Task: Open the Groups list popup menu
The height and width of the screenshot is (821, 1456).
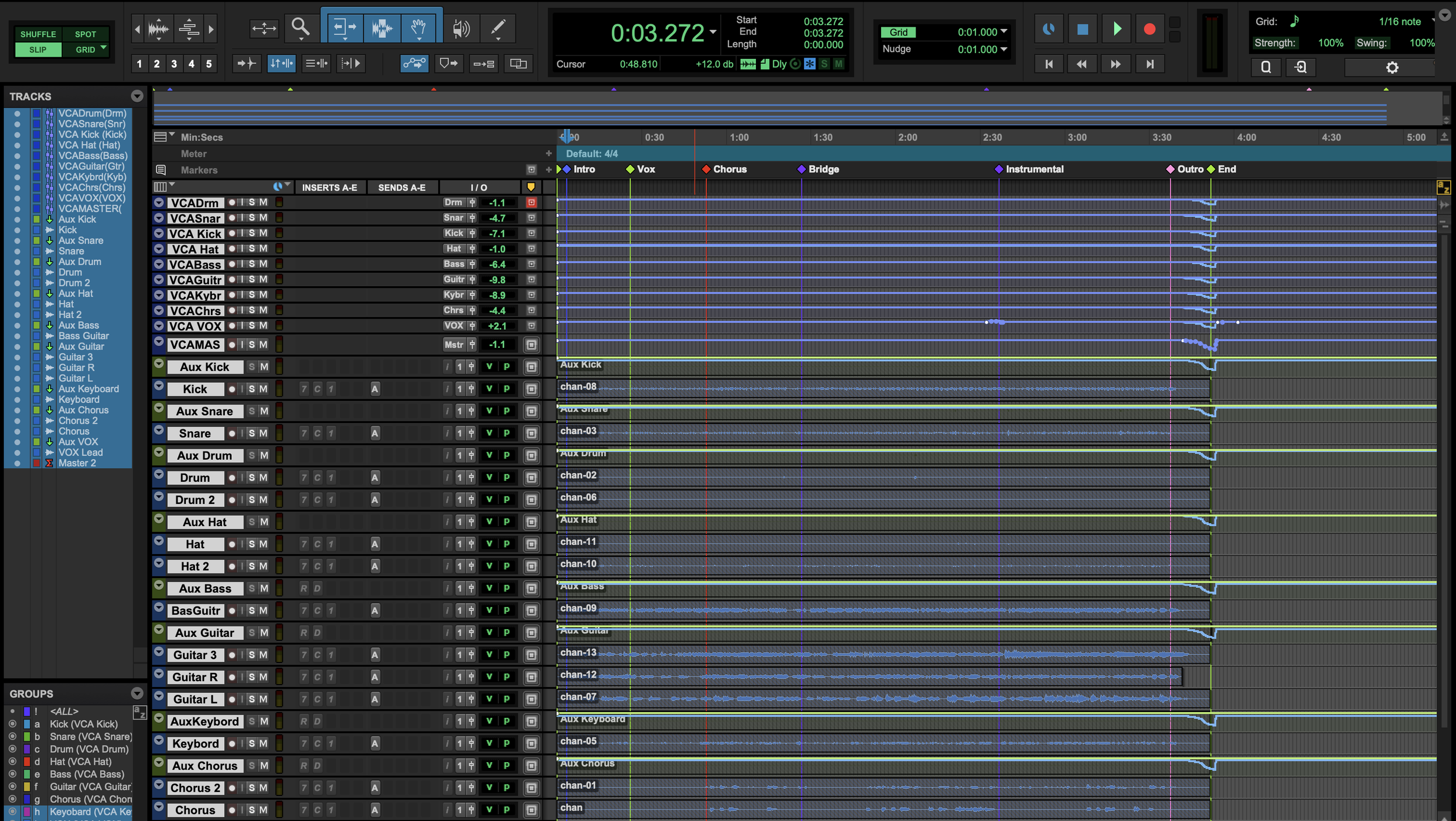Action: coord(137,693)
